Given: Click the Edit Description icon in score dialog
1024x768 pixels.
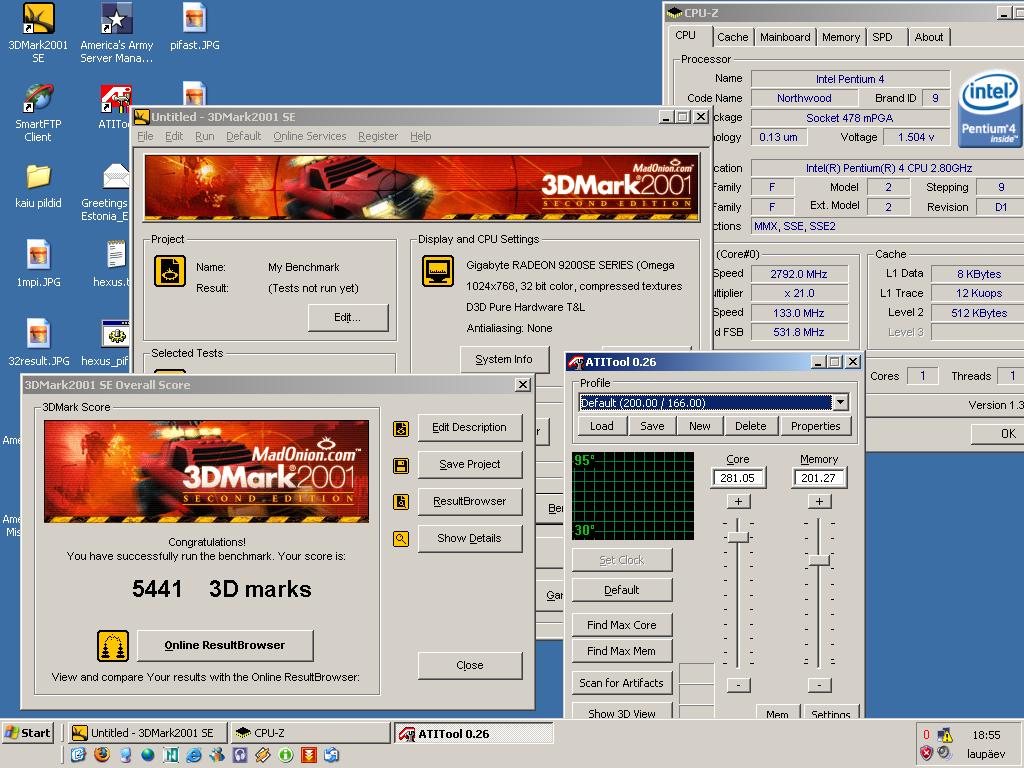Looking at the screenshot, I should click(401, 428).
